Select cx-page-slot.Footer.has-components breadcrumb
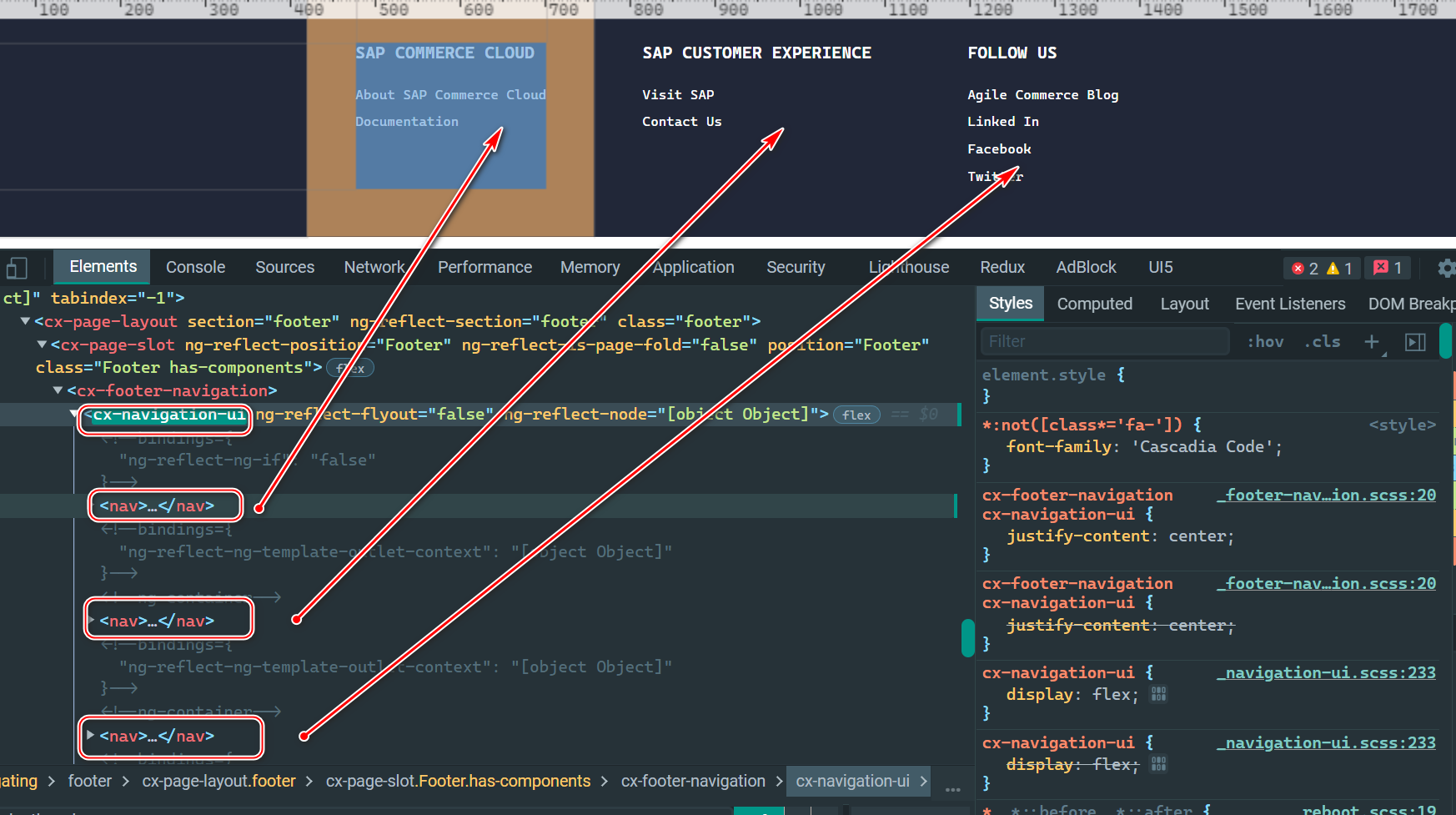Image resolution: width=1456 pixels, height=815 pixels. pyautogui.click(x=458, y=781)
